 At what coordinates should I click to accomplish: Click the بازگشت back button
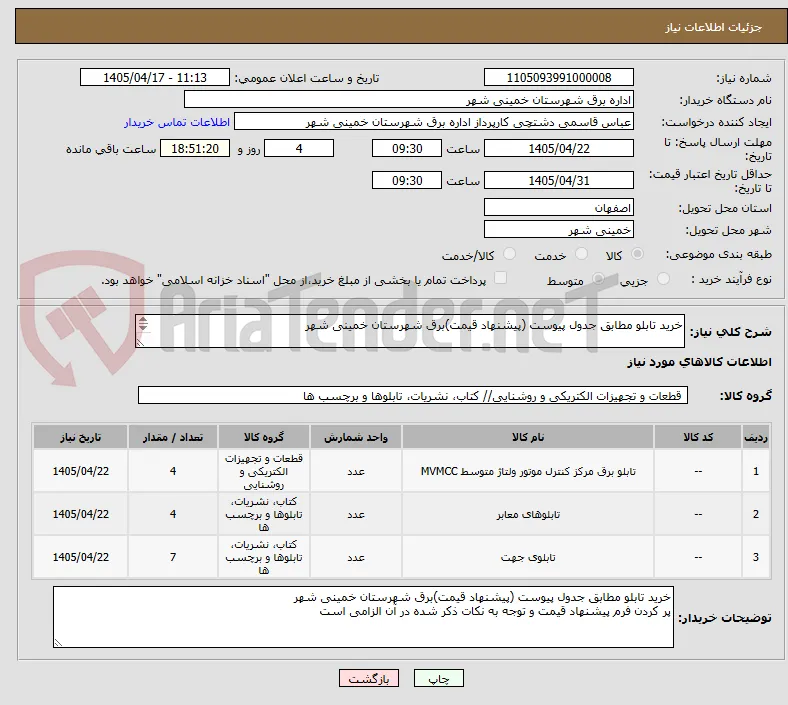[x=369, y=678]
